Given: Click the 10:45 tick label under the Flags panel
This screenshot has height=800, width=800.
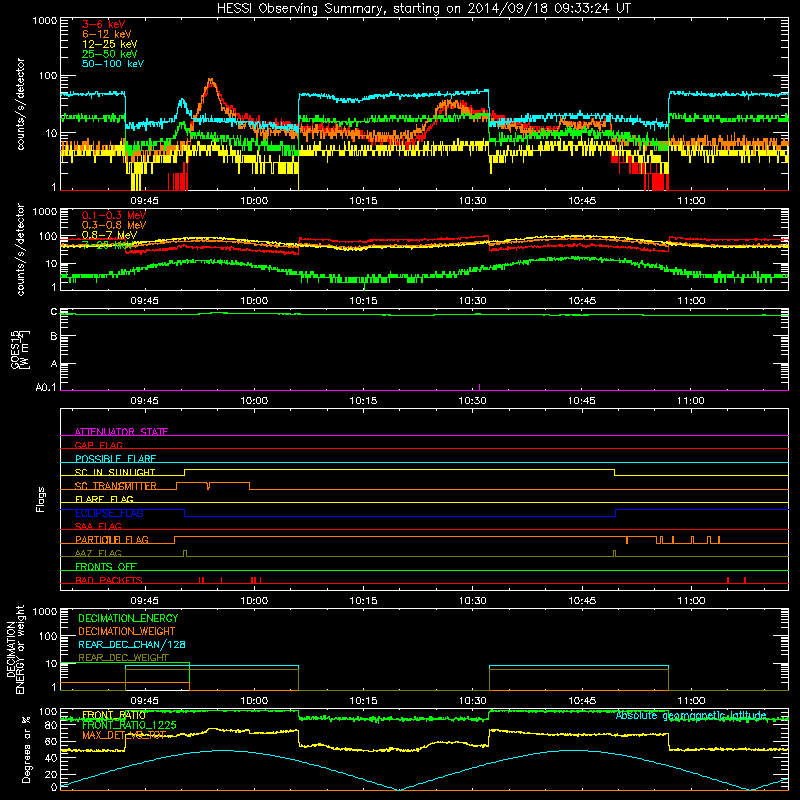Looking at the screenshot, I should pyautogui.click(x=582, y=601).
